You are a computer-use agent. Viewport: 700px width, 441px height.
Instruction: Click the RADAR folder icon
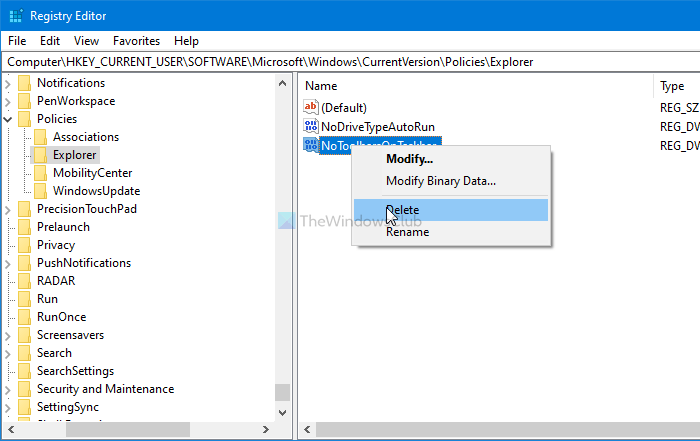click(x=25, y=281)
